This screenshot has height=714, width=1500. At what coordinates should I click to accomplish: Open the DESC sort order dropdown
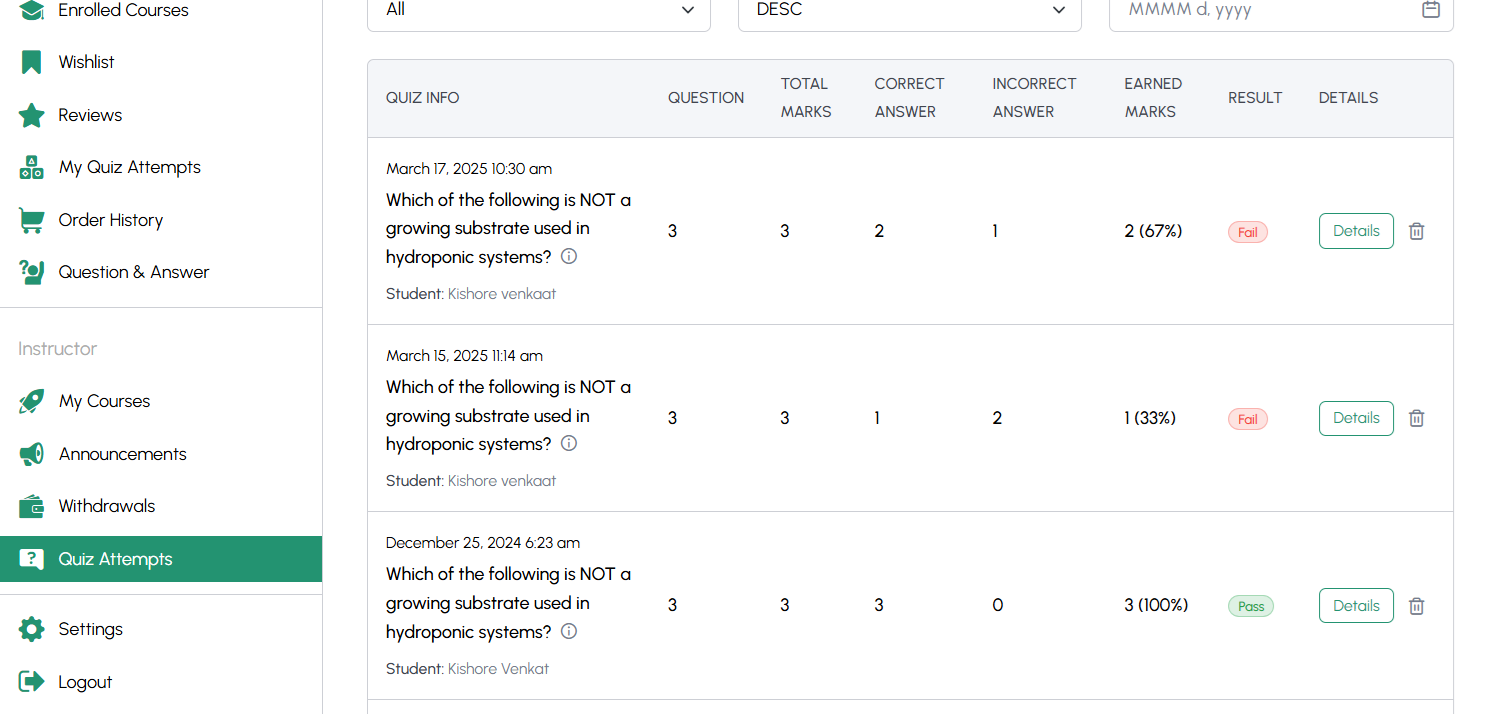coord(909,10)
